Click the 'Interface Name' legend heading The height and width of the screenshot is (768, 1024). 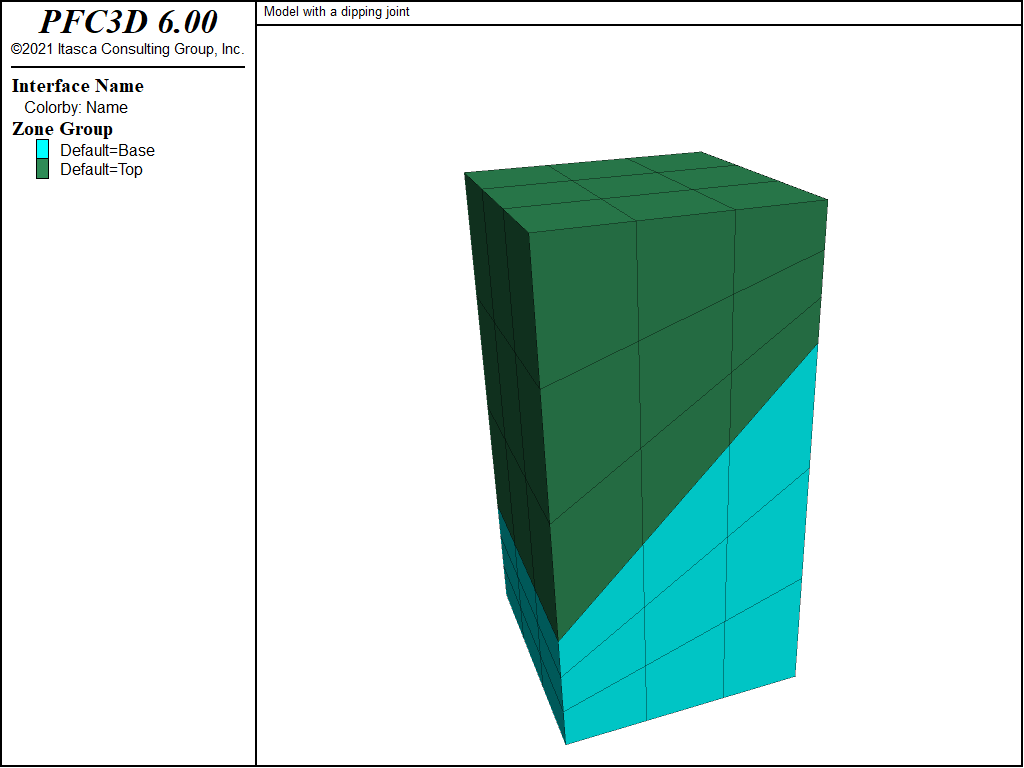78,86
